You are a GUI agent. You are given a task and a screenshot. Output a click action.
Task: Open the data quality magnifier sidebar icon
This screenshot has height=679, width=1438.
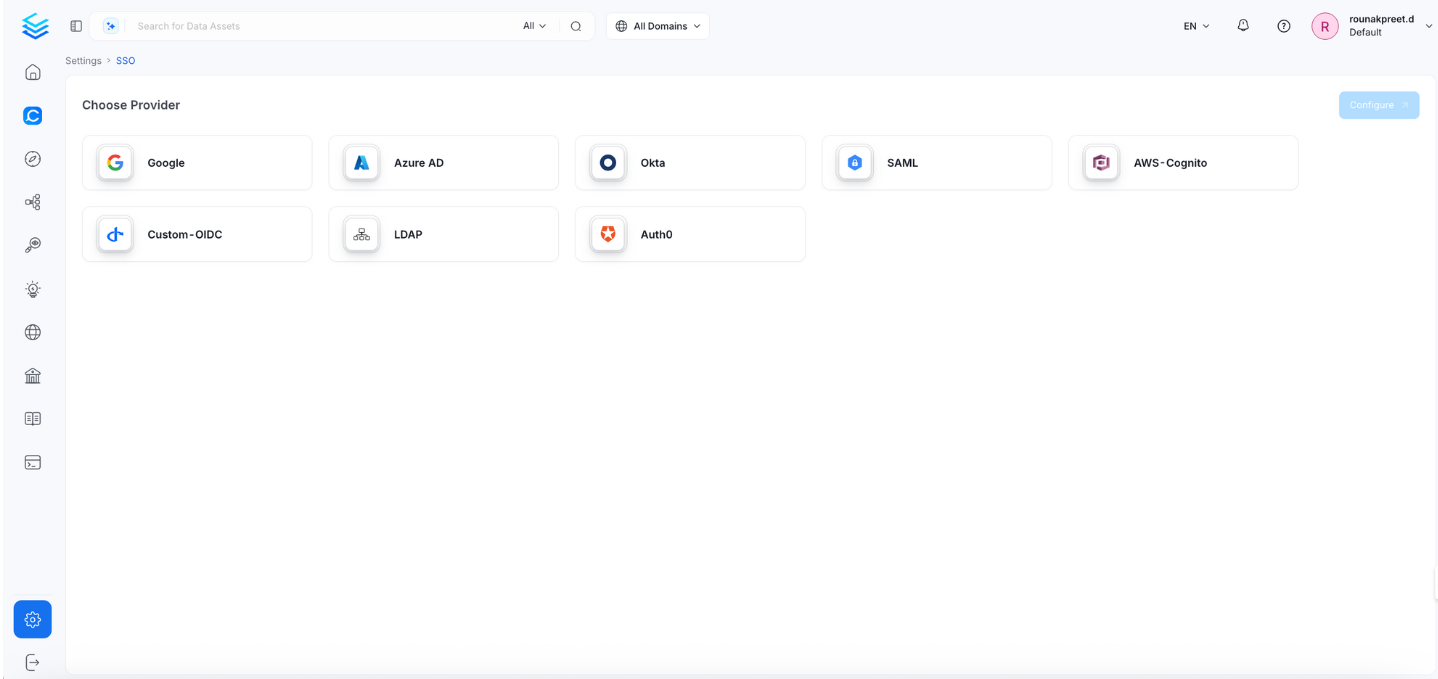33,245
